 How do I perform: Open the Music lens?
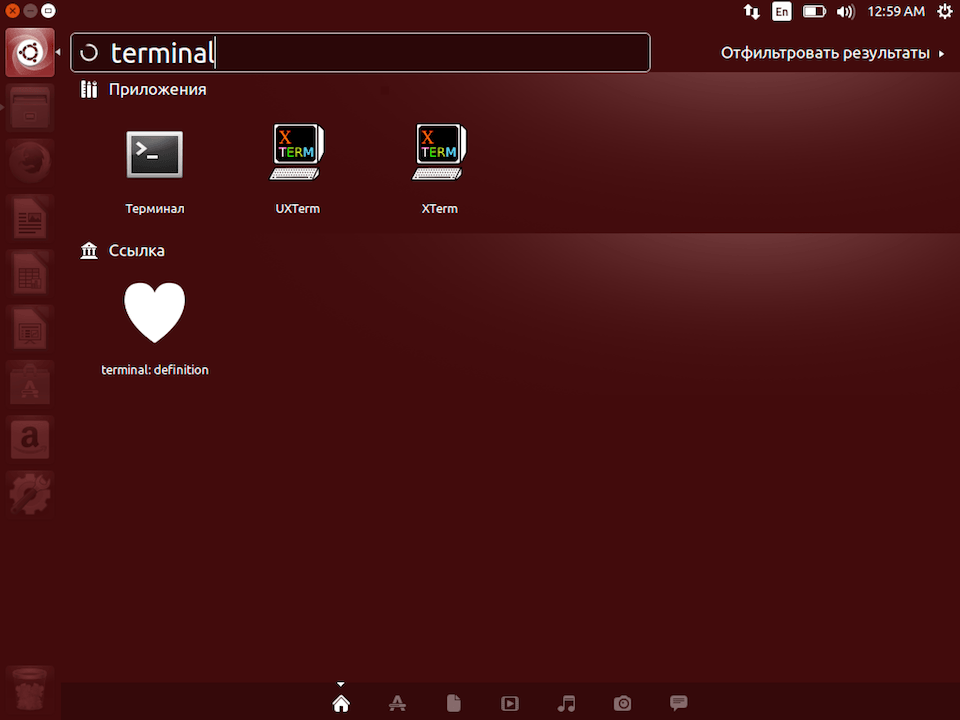point(566,703)
